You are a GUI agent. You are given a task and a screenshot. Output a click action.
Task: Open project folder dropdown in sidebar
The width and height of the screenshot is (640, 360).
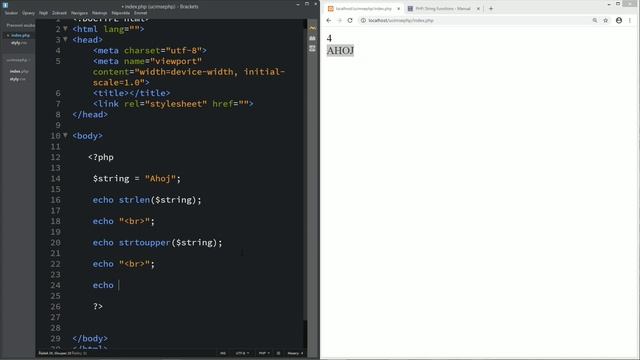tap(18, 60)
